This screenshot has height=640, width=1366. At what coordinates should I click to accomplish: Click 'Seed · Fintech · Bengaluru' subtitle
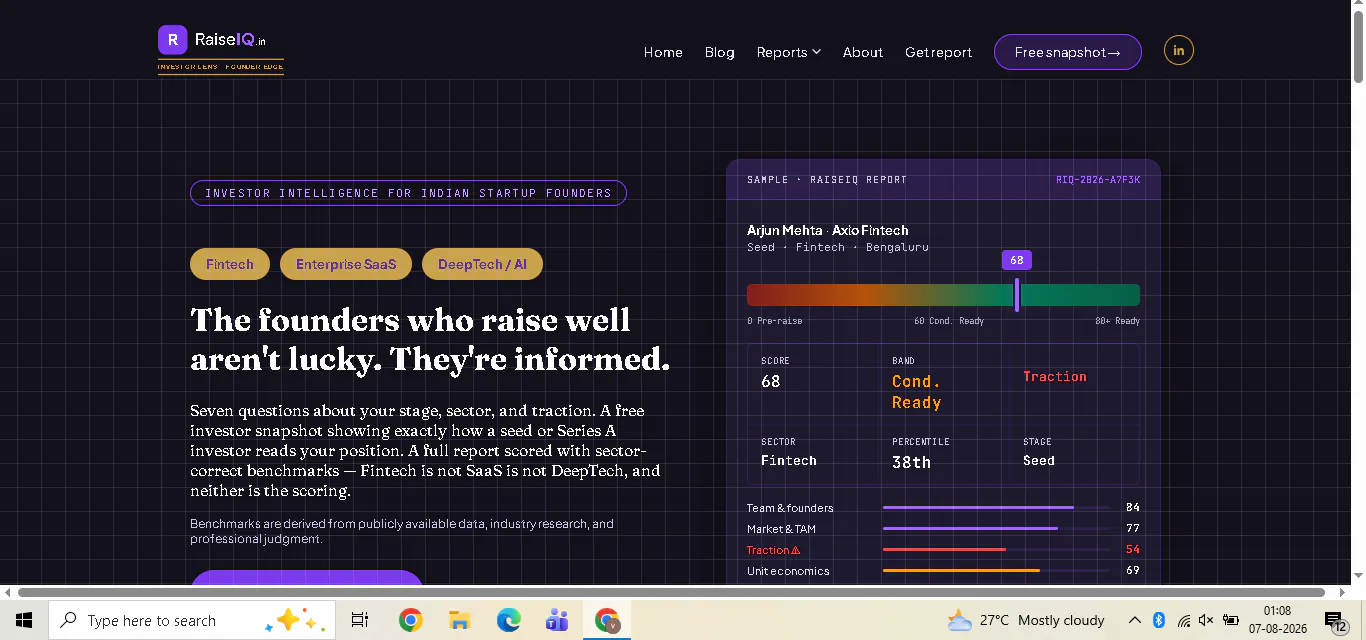(x=838, y=247)
